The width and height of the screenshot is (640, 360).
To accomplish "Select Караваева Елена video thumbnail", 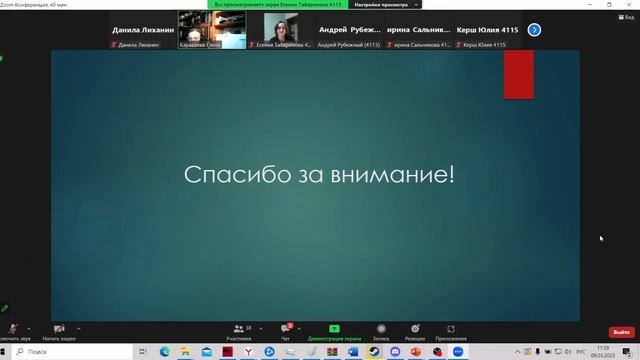I will click(212, 30).
